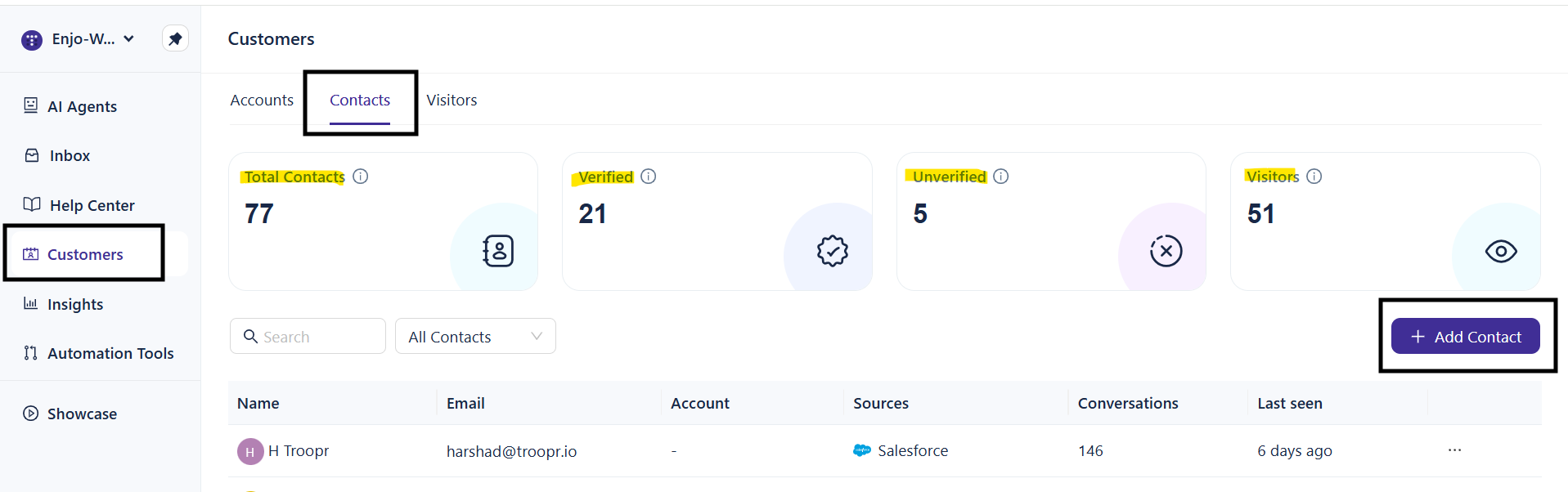Click the Email column header
Image resolution: width=1568 pixels, height=492 pixels.
(465, 403)
